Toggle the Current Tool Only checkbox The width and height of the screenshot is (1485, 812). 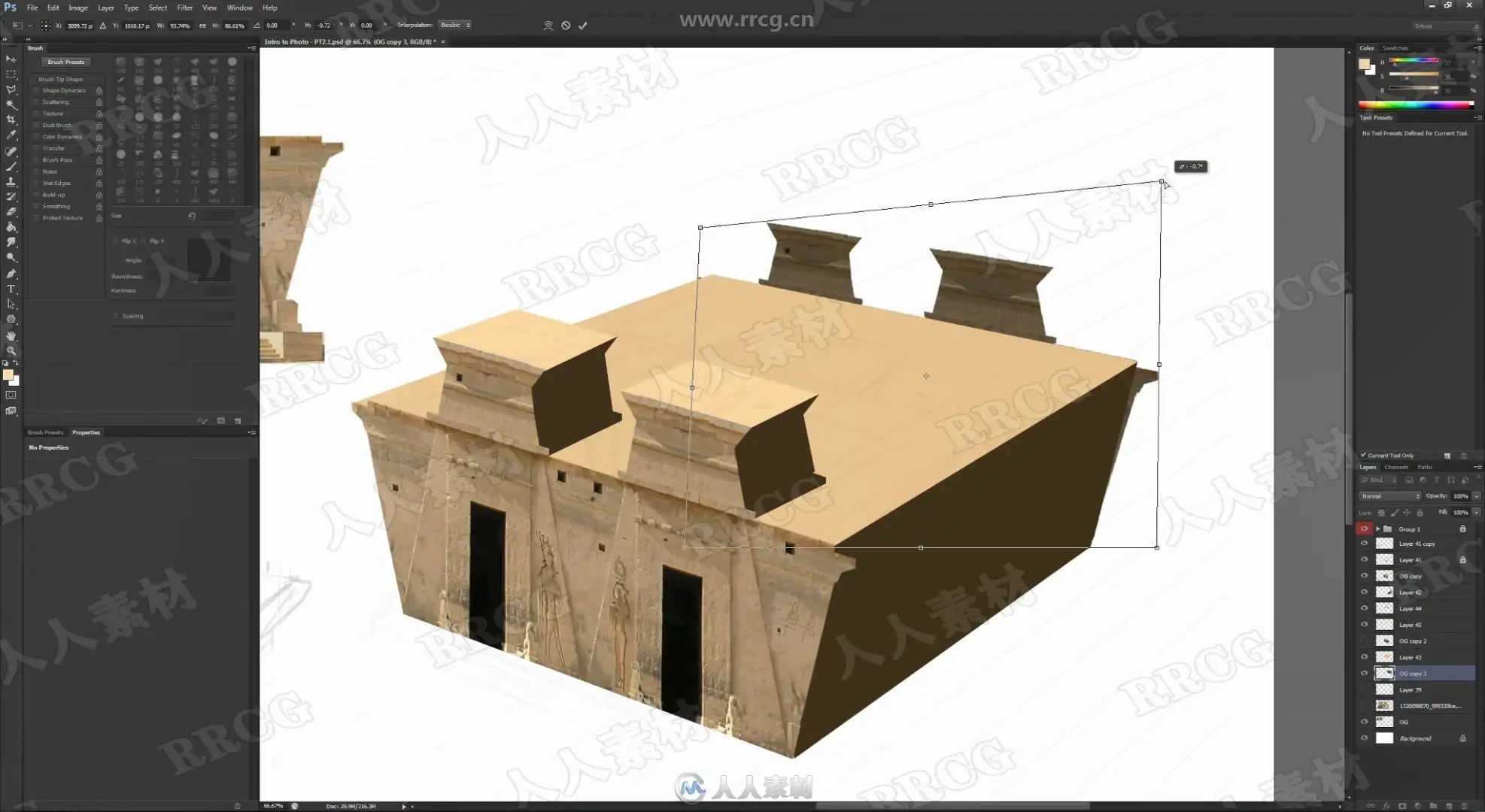[x=1363, y=455]
